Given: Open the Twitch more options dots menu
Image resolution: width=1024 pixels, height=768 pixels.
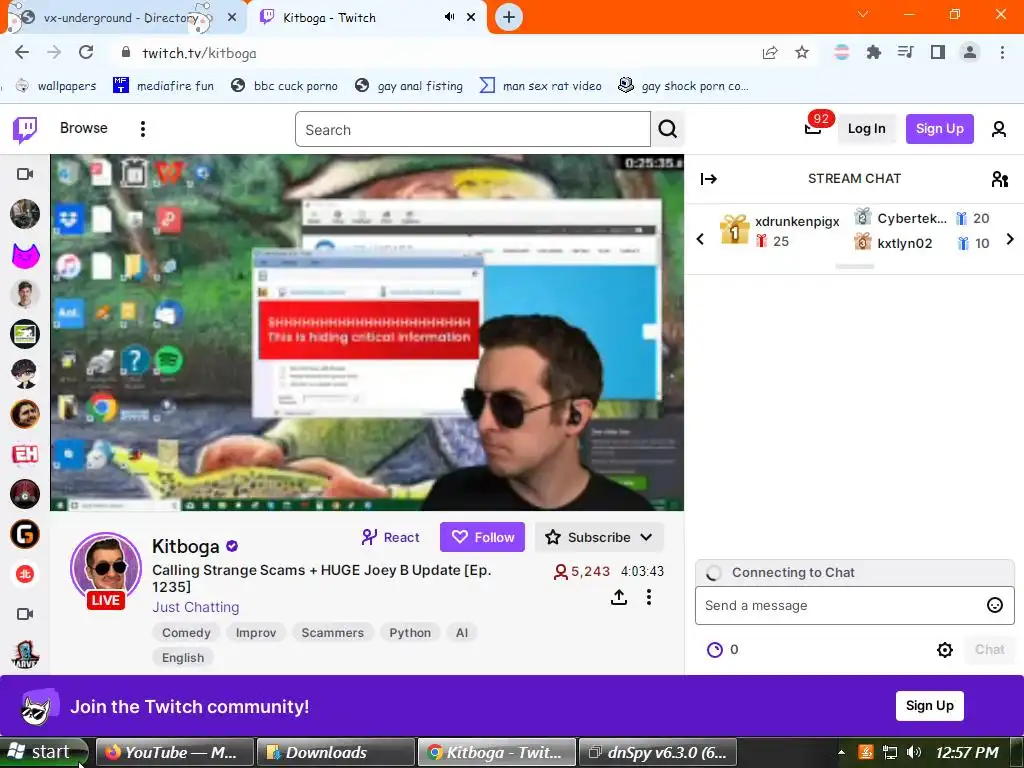Looking at the screenshot, I should pos(142,129).
